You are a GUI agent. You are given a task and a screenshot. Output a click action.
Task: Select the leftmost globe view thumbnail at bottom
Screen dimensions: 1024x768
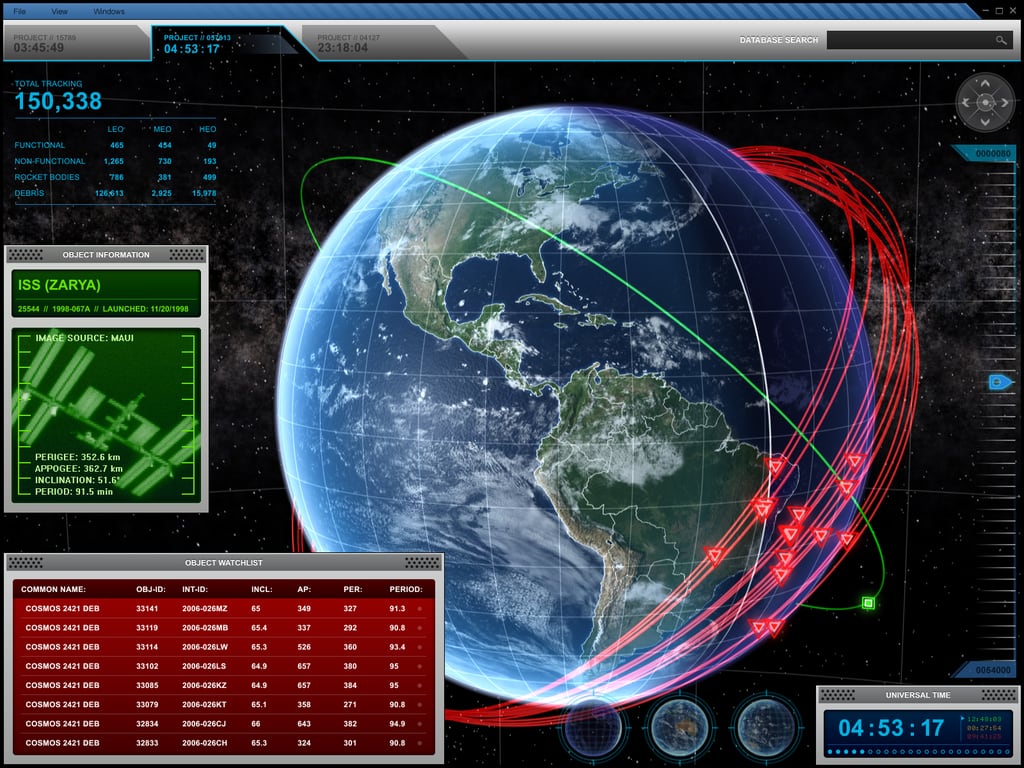(591, 731)
